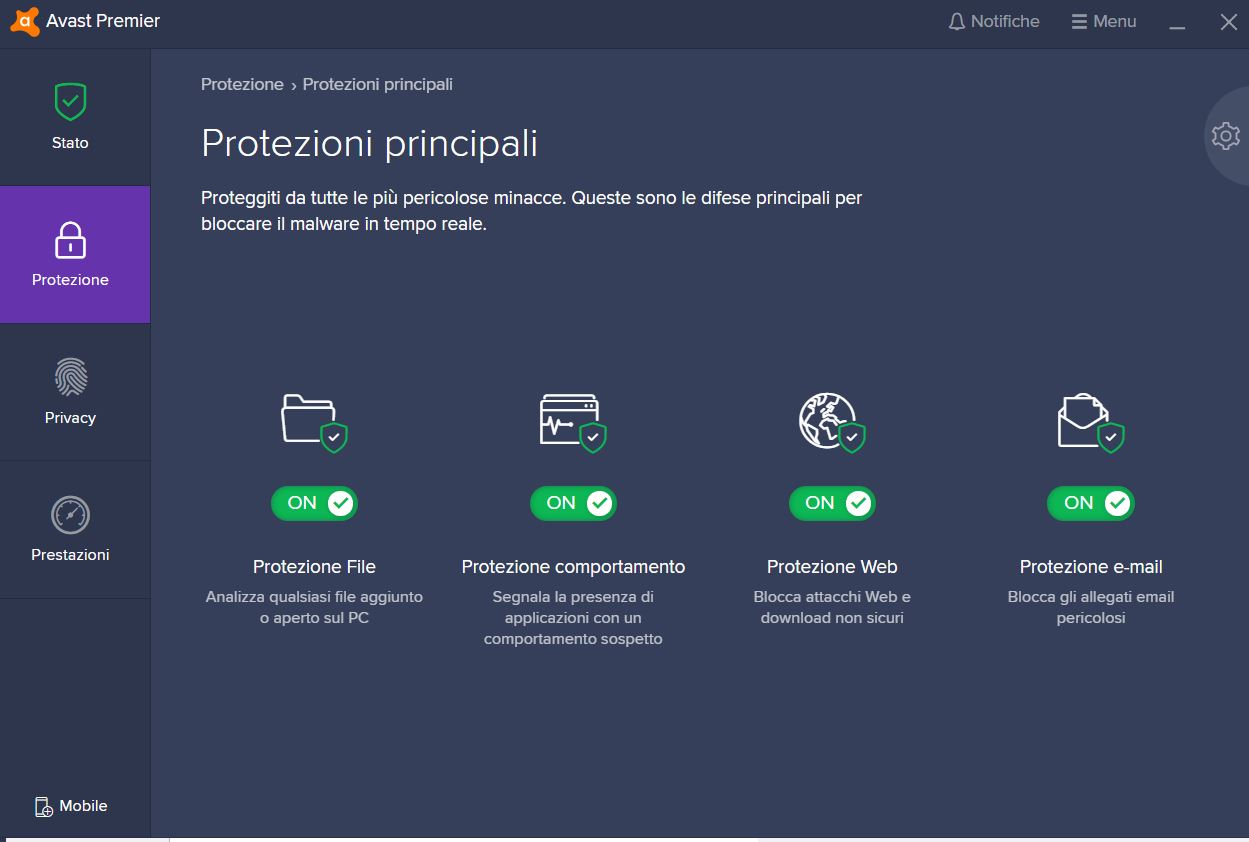Click the Notifiche bell icon
This screenshot has width=1249, height=842.
coord(957,21)
